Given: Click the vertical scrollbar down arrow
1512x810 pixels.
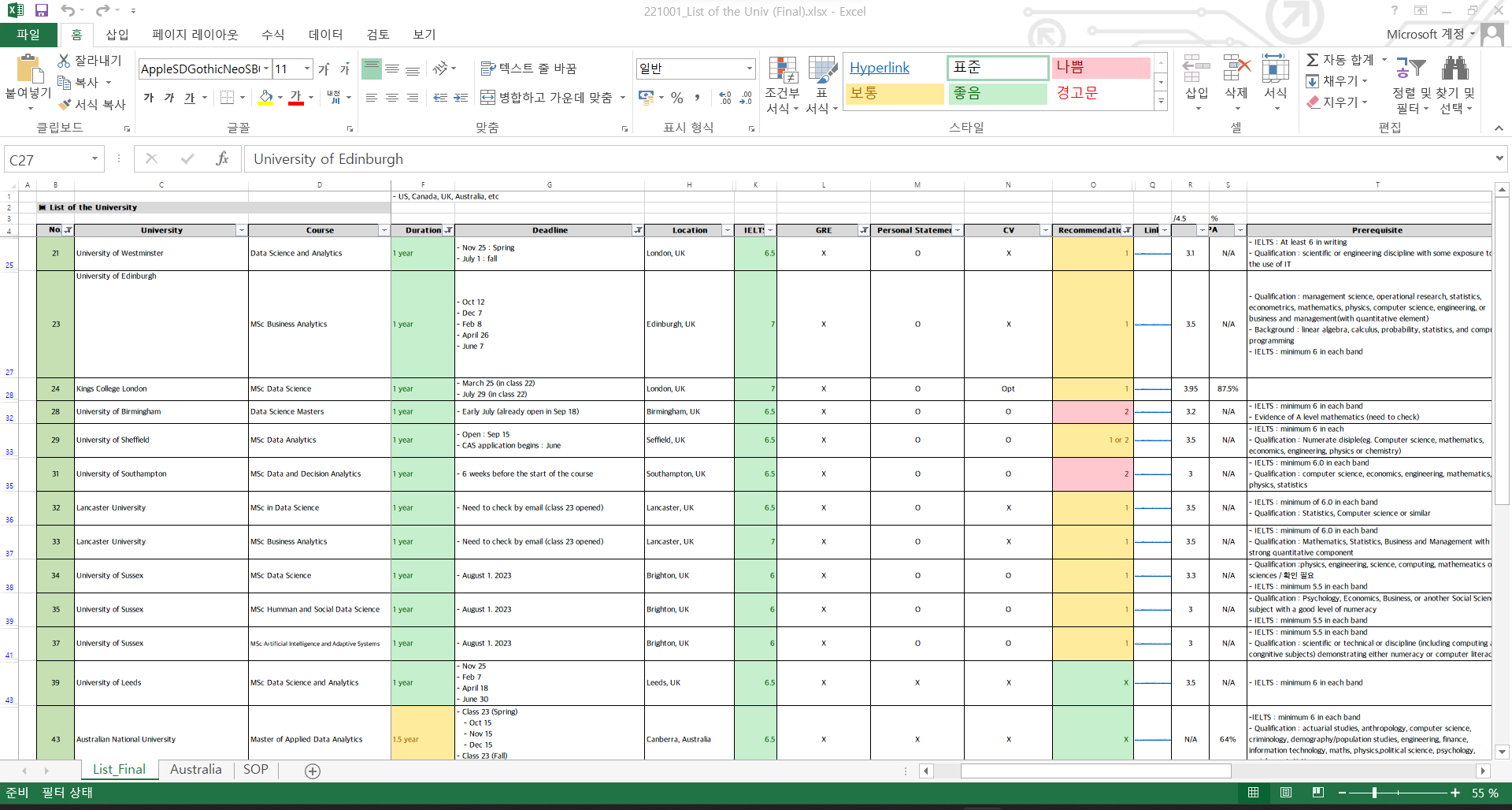Looking at the screenshot, I should [x=1502, y=752].
